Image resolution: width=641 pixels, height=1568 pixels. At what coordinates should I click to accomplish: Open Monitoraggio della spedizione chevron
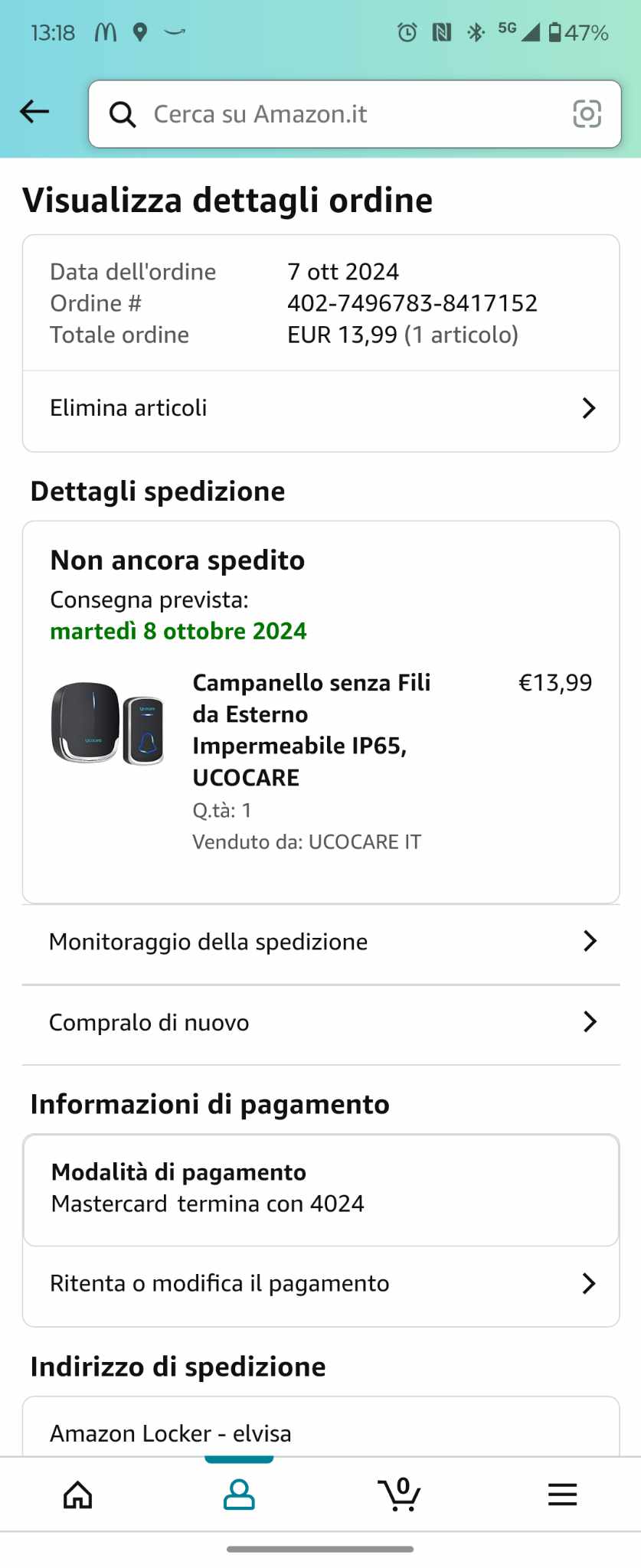(x=589, y=941)
